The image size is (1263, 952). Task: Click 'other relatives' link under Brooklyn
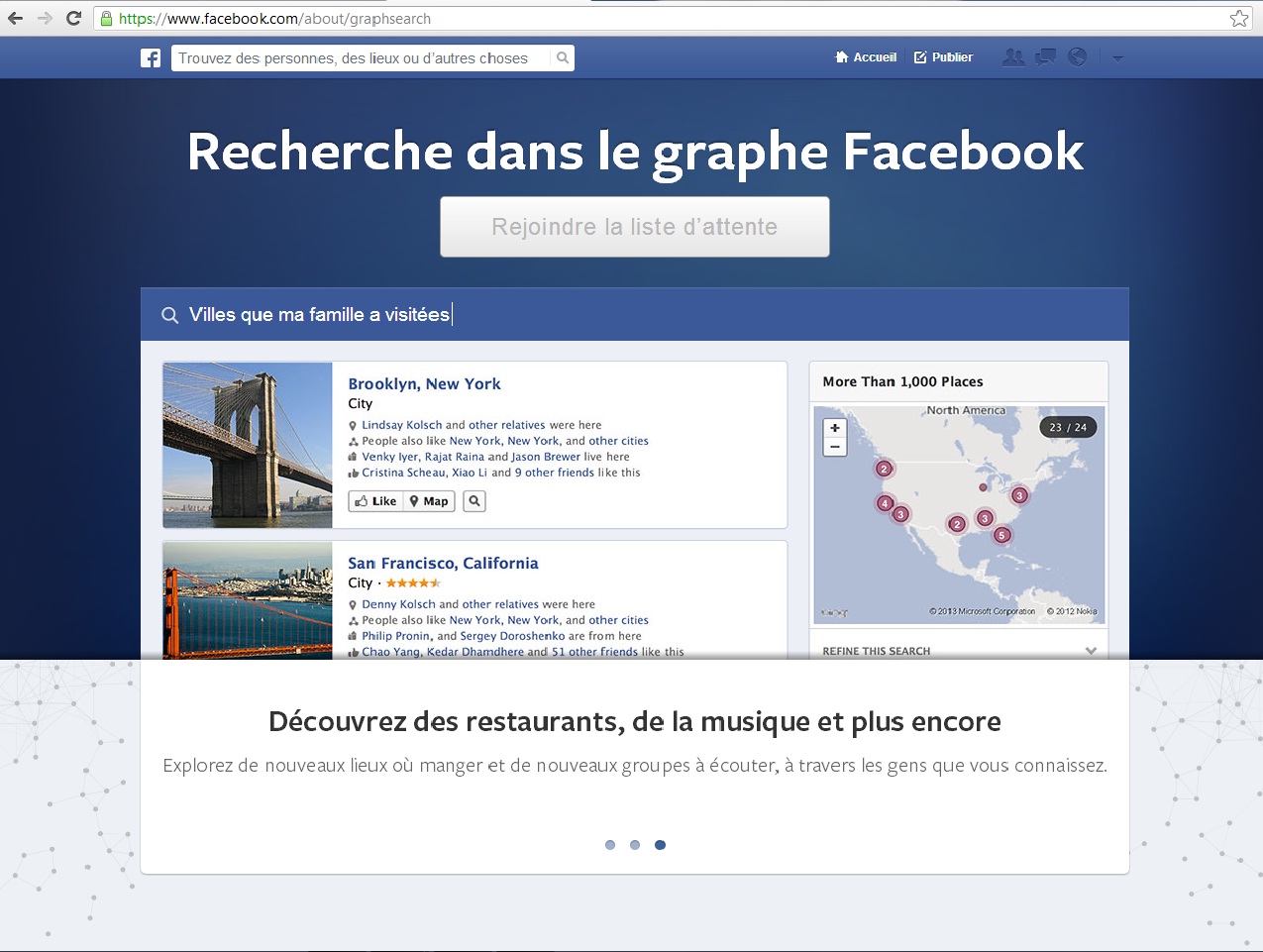pos(507,425)
